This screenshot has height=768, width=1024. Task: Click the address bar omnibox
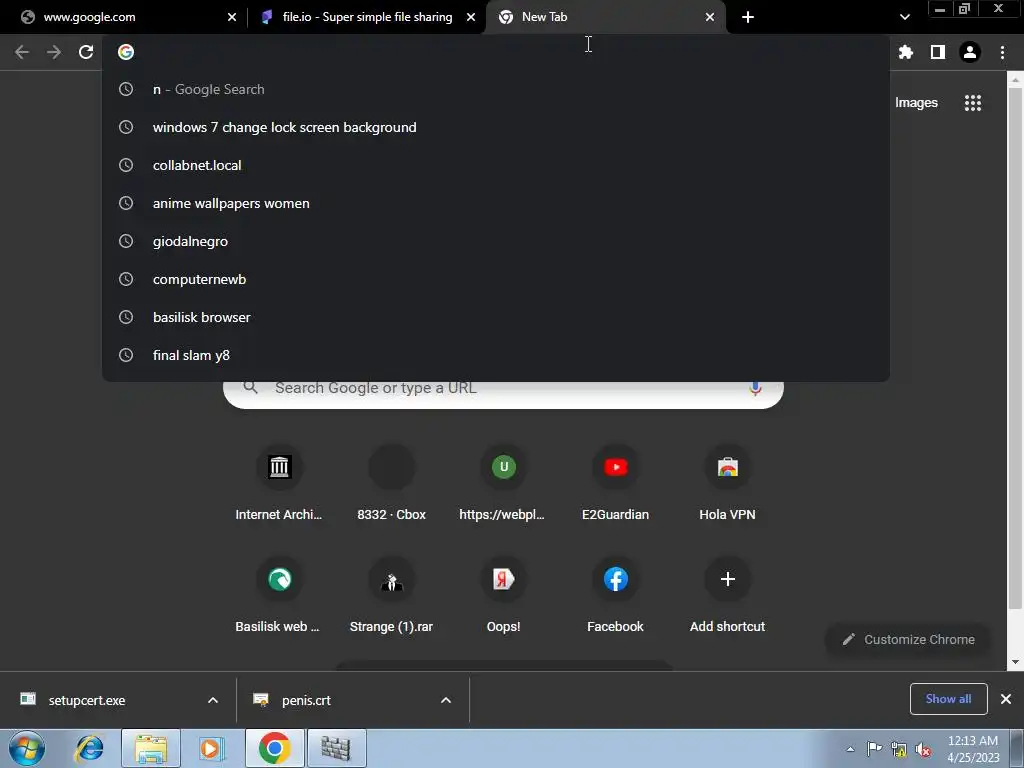496,52
